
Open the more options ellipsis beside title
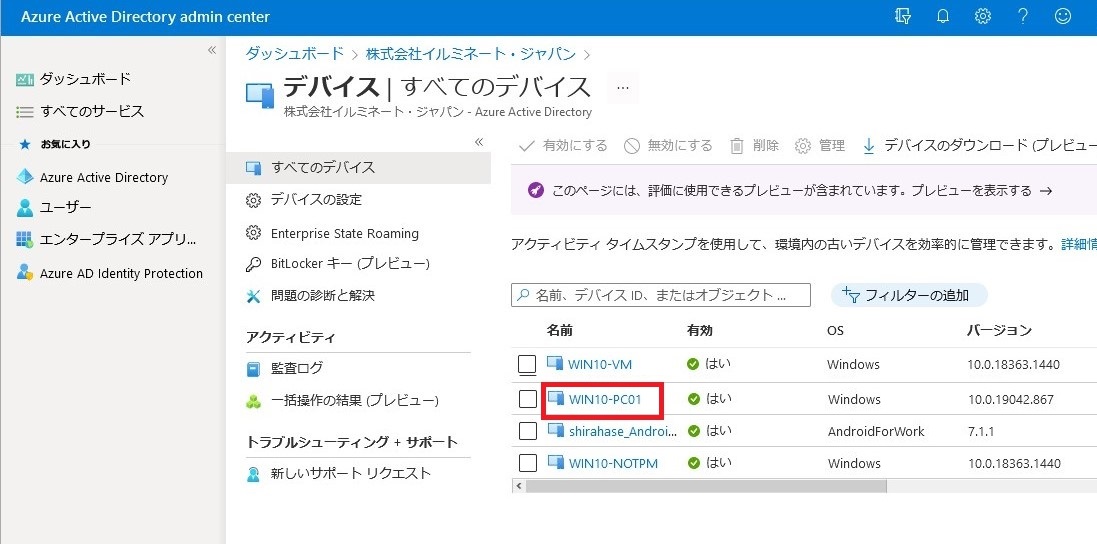pos(623,88)
